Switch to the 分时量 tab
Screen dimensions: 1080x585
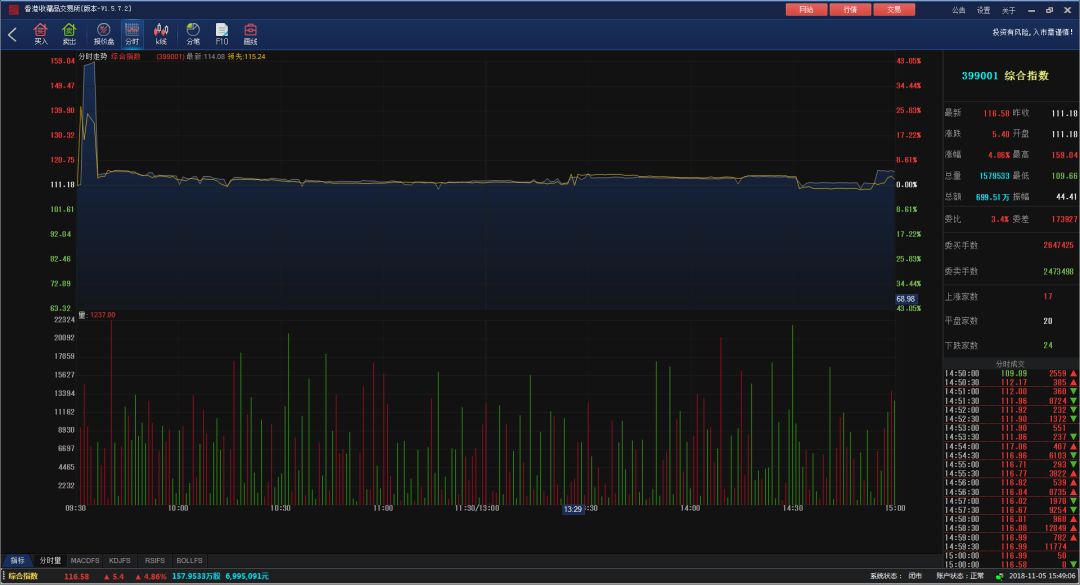(50, 560)
